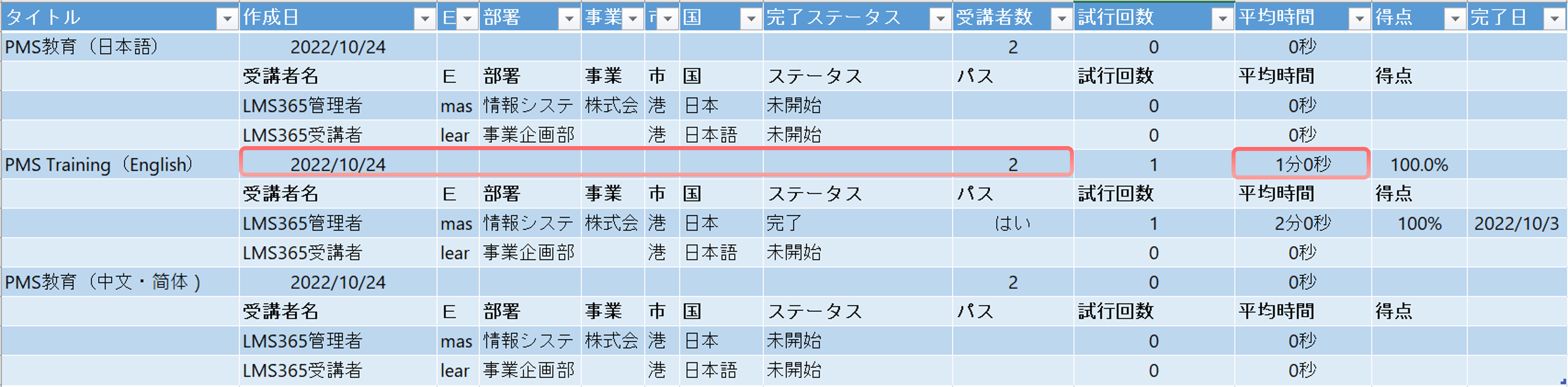The height and width of the screenshot is (387, 1568).
Task: Select the 2022/10/24 date in PMS Training row
Action: click(338, 165)
